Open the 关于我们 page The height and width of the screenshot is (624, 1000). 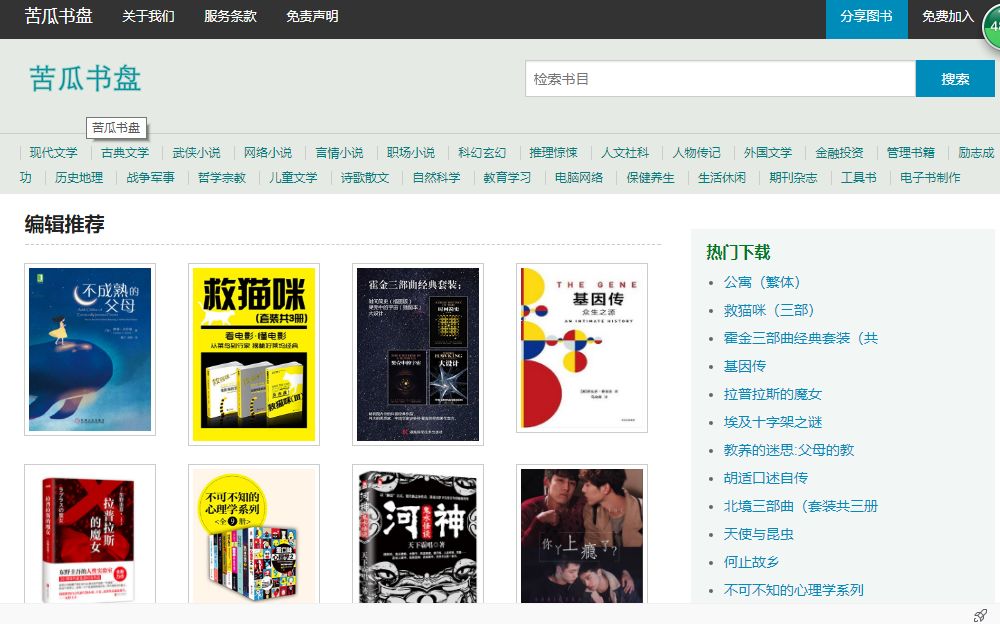point(148,17)
